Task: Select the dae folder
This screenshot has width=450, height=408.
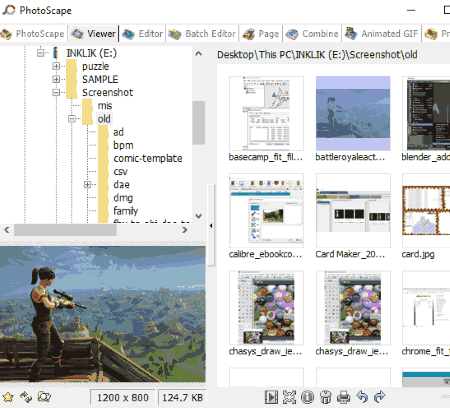Action: [121, 184]
